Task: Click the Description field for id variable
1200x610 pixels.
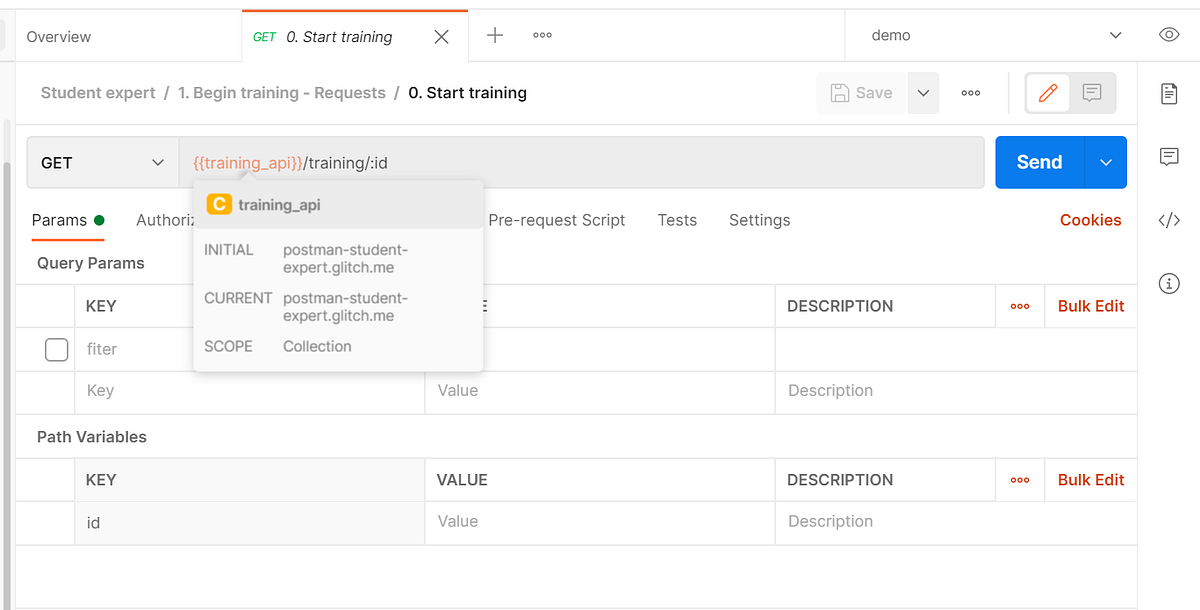Action: pos(956,522)
